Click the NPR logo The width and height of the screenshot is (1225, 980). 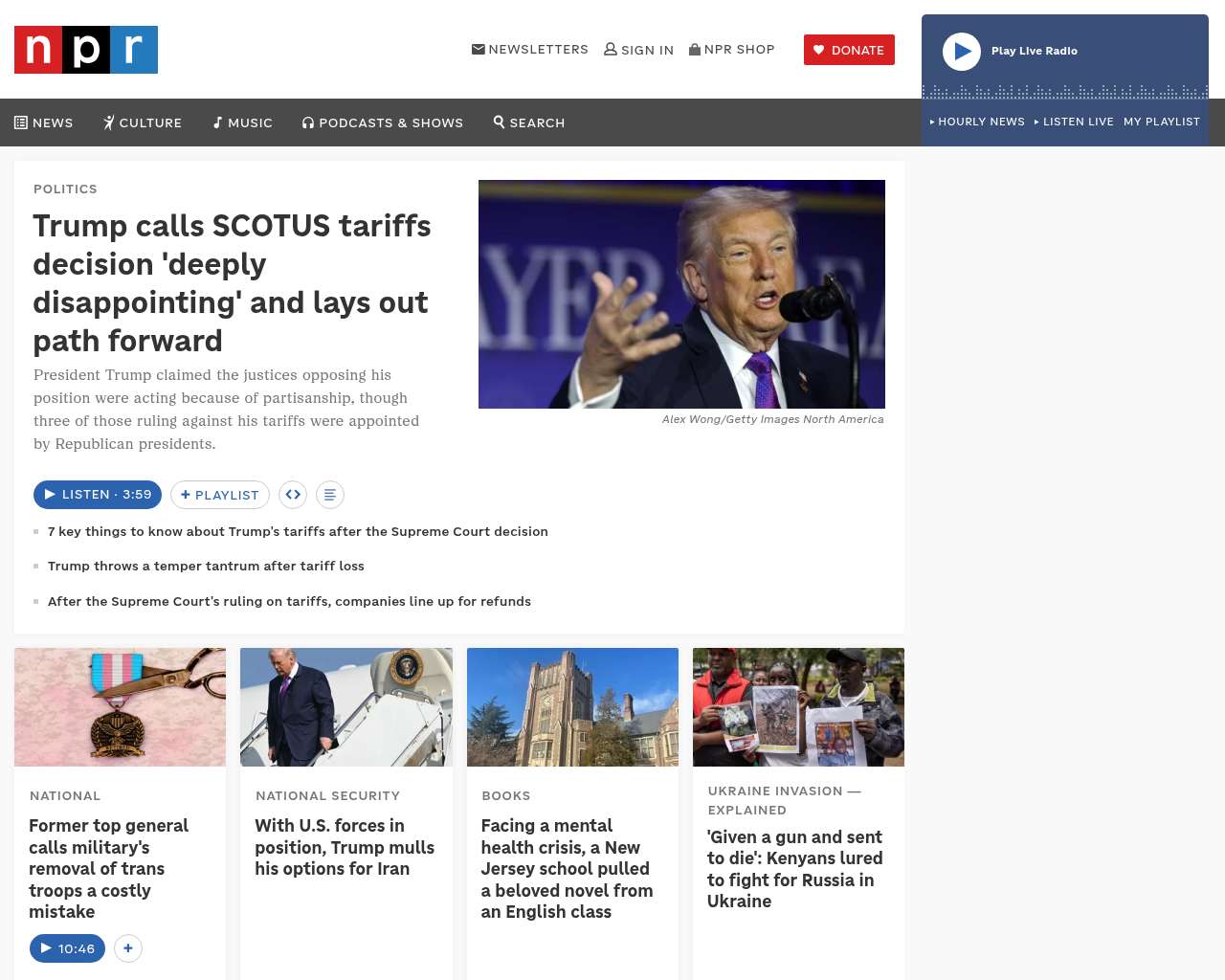tap(86, 50)
